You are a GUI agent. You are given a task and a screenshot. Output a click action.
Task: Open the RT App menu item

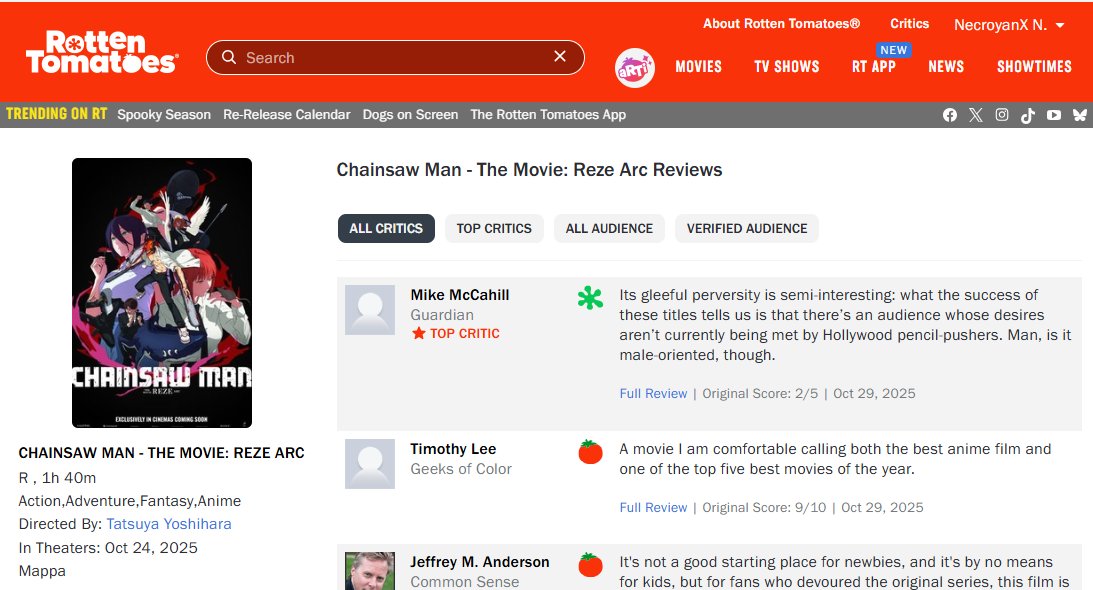[873, 67]
